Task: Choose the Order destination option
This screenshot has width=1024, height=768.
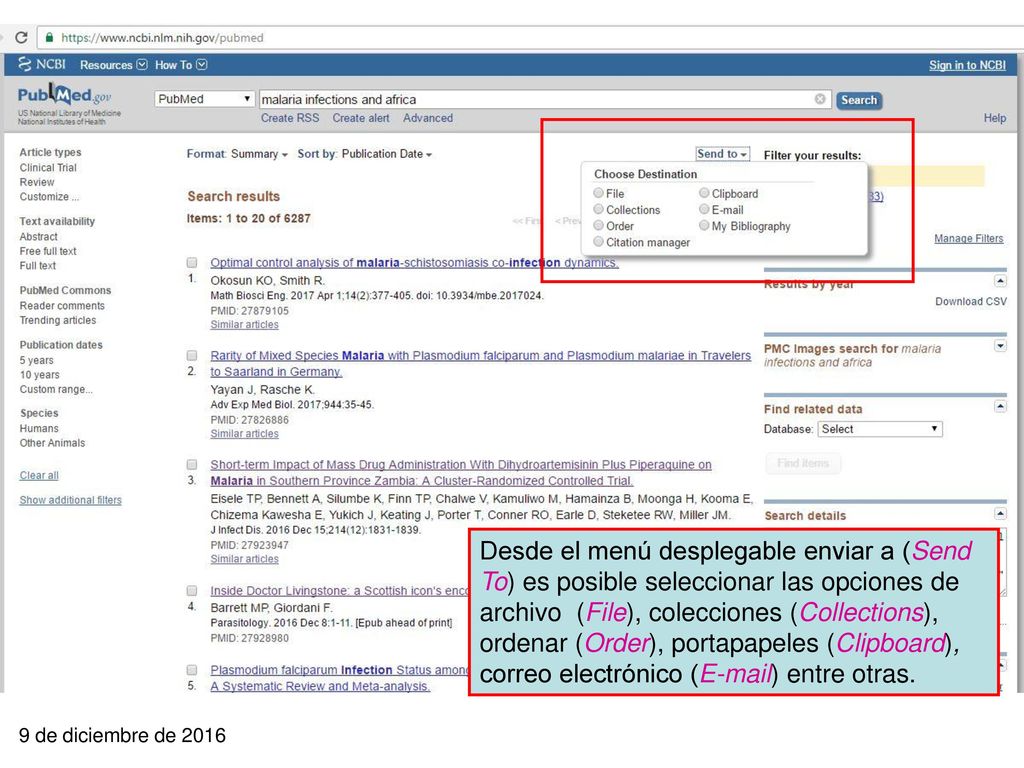Action: tap(598, 225)
